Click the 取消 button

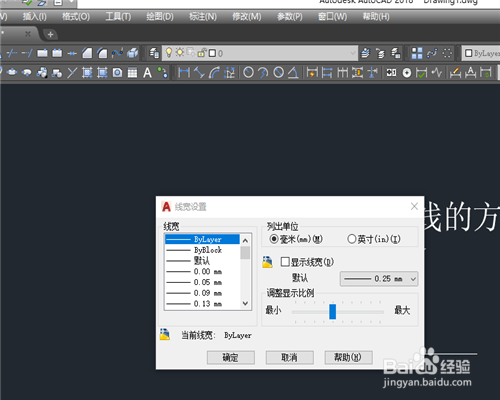pos(289,357)
